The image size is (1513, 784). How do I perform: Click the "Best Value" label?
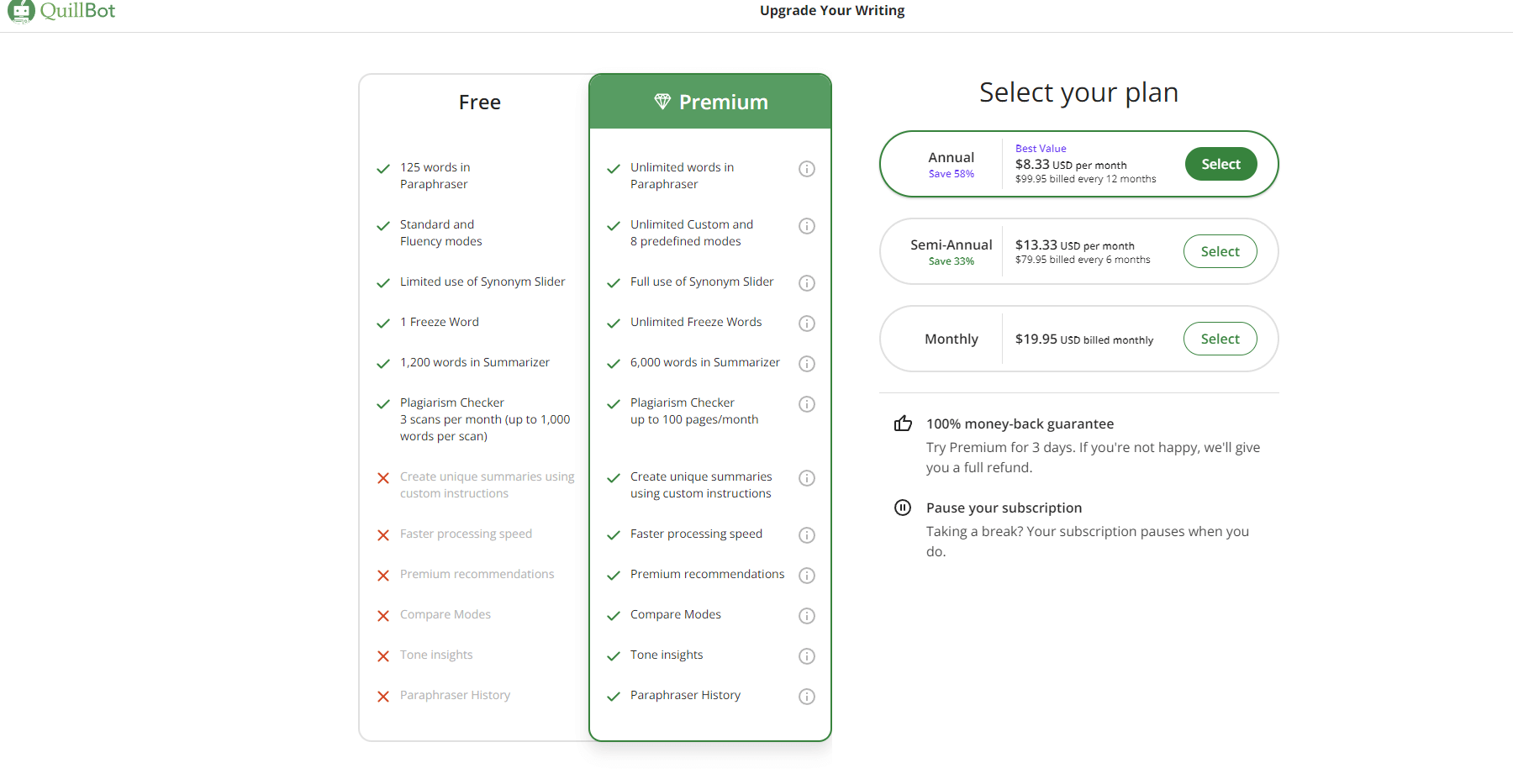pyautogui.click(x=1041, y=148)
